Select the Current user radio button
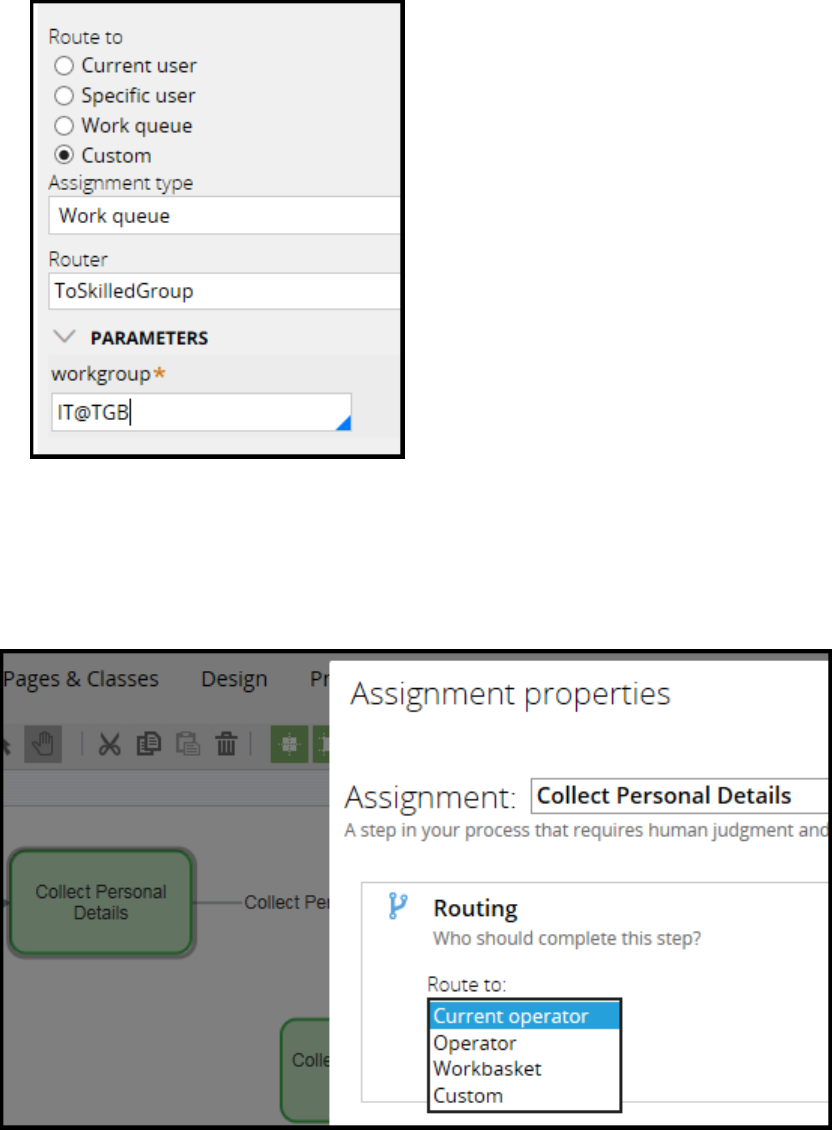Image resolution: width=832 pixels, height=1130 pixels. pyautogui.click(x=64, y=66)
